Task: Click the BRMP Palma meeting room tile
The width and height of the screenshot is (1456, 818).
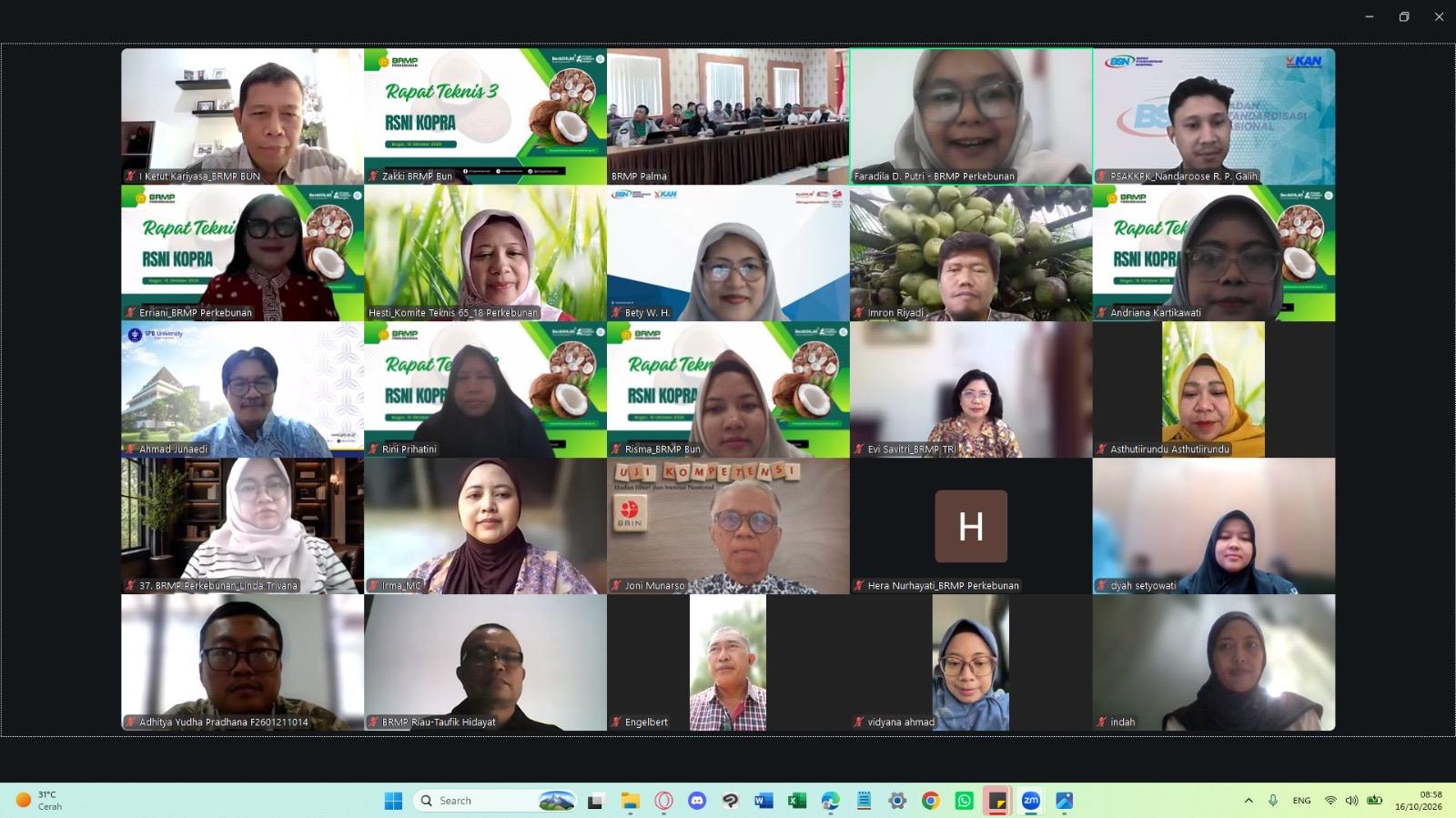Action: tap(728, 116)
